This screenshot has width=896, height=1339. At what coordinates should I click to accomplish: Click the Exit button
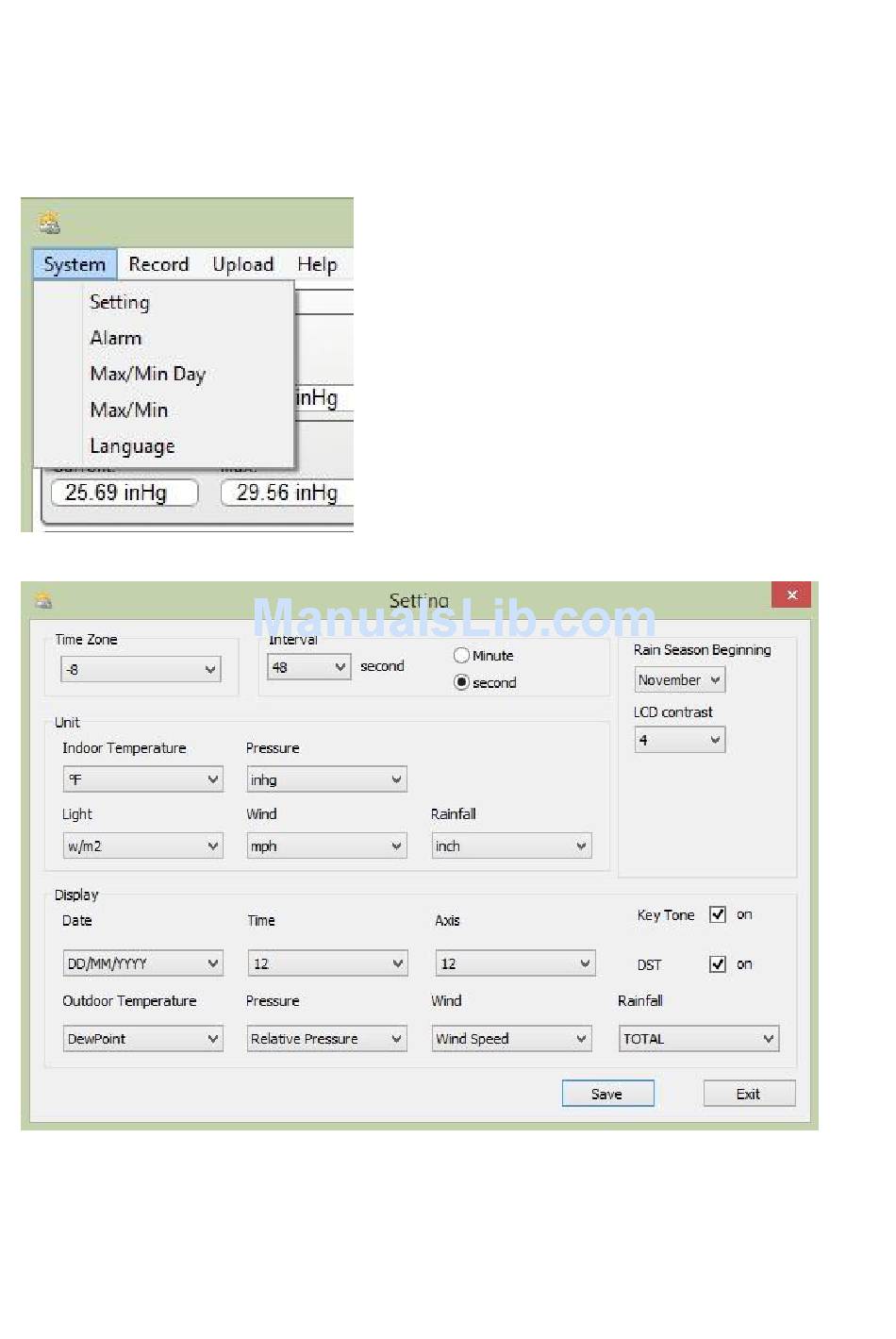coord(749,1094)
